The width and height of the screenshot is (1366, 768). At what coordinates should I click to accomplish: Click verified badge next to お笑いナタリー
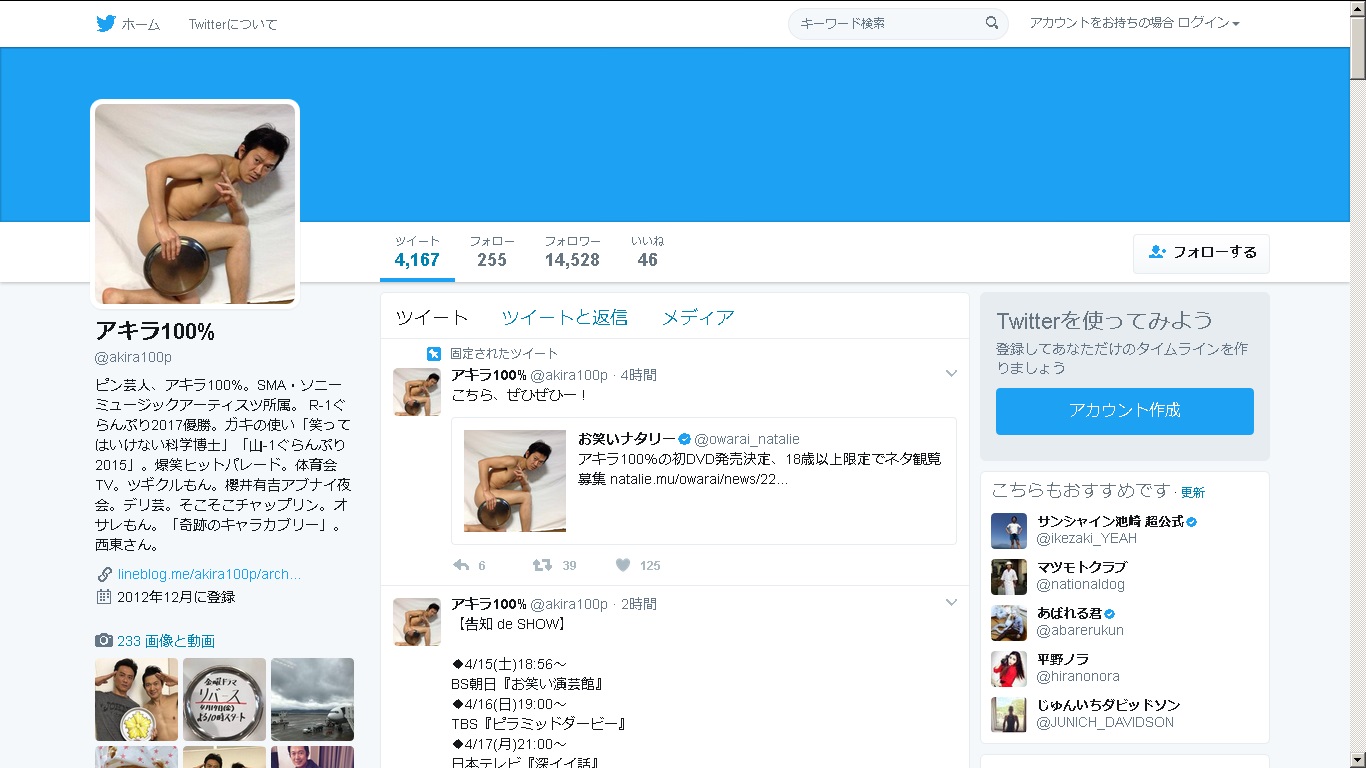(x=685, y=439)
